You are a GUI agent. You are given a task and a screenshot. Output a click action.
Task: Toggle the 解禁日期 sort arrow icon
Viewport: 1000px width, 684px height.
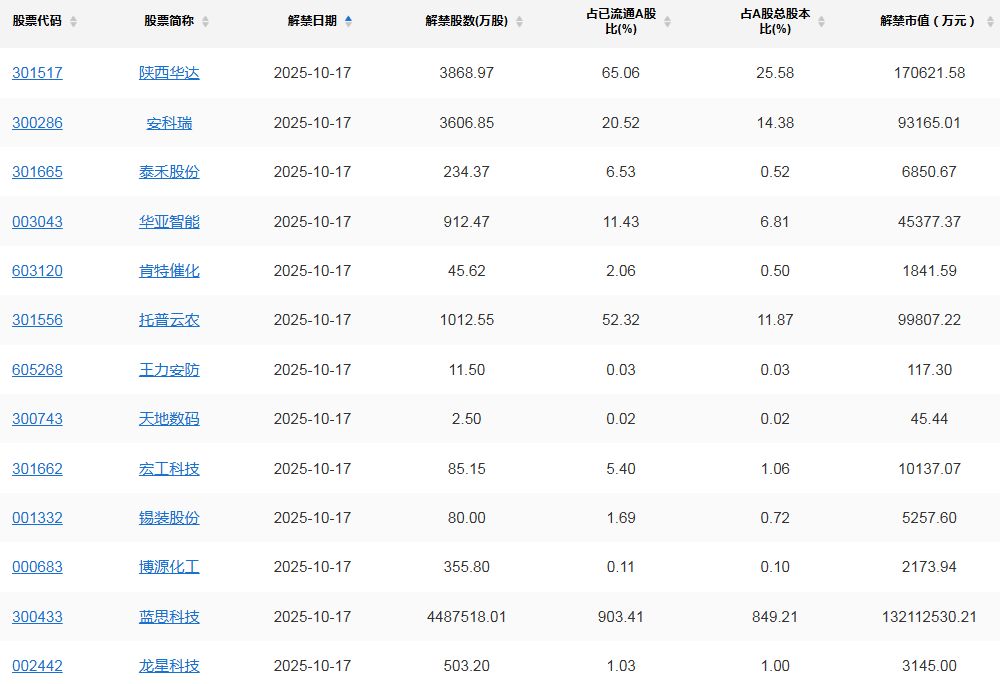[348, 21]
